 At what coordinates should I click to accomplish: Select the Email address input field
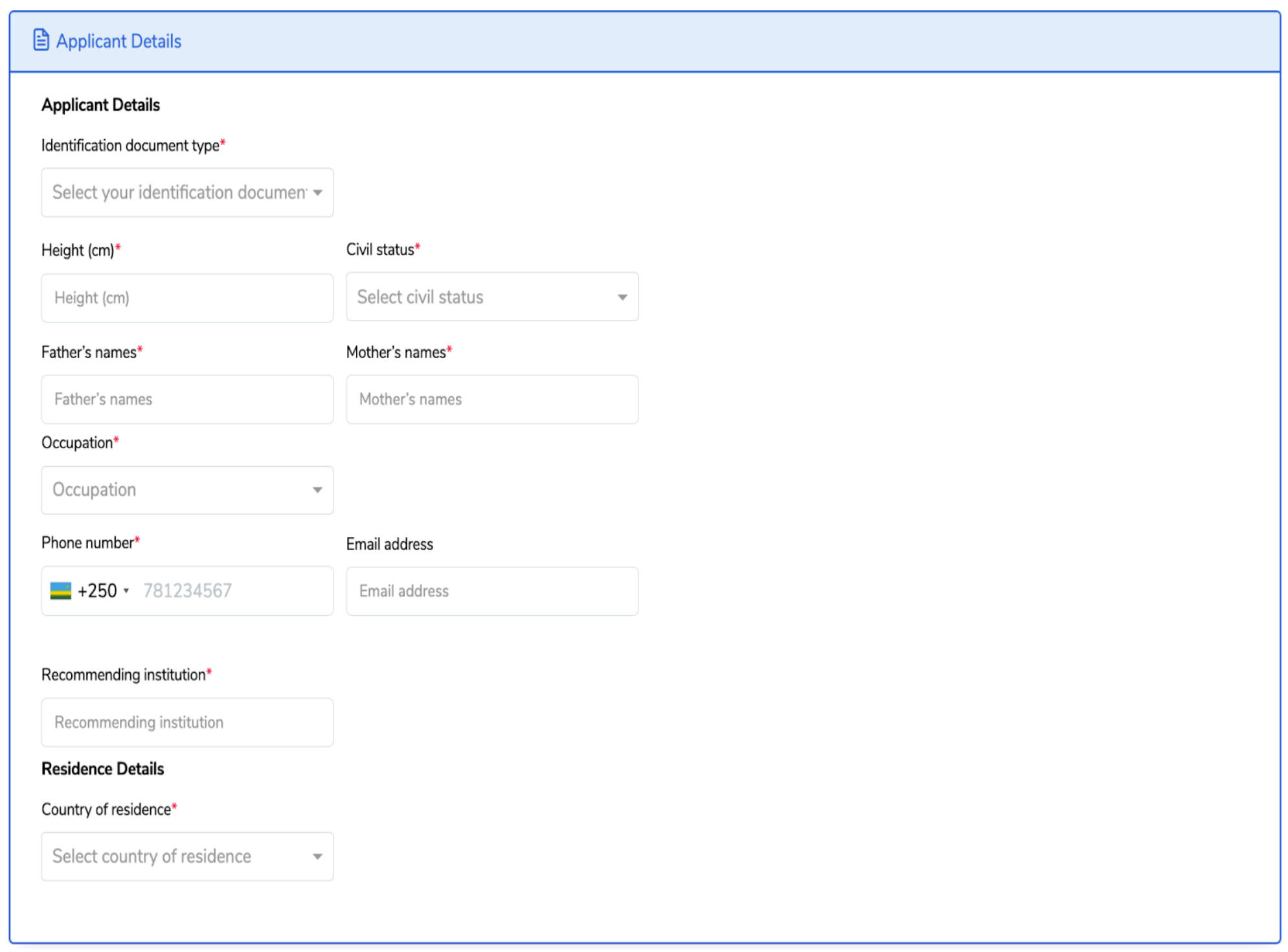tap(491, 591)
